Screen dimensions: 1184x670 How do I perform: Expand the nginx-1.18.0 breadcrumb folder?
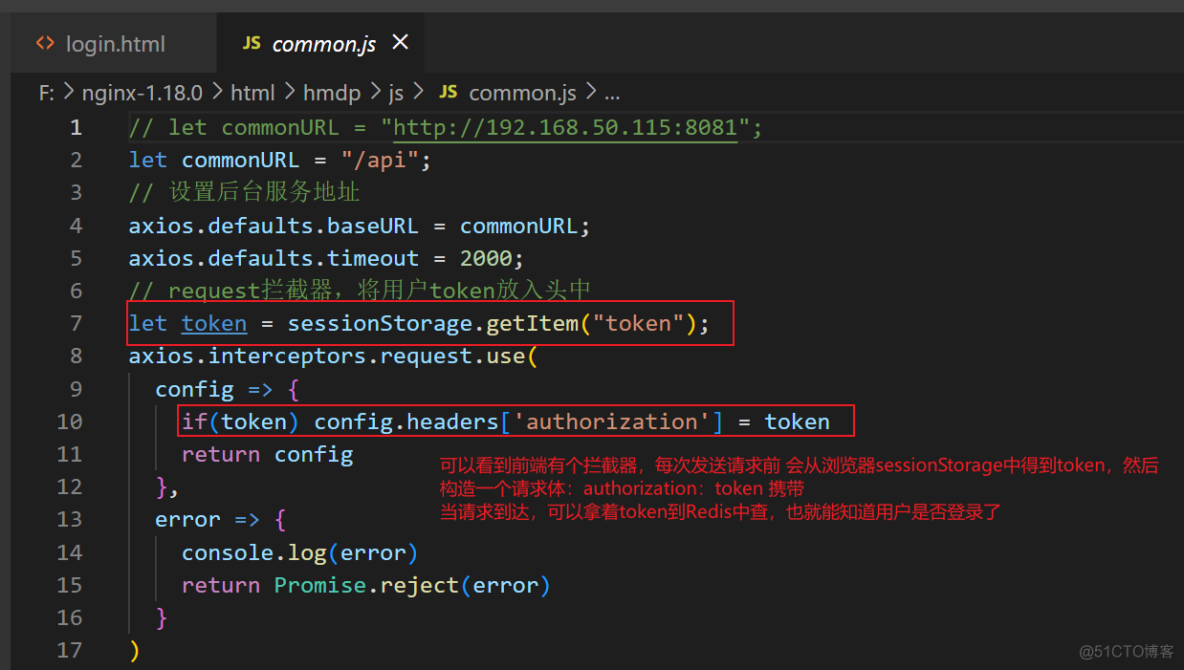(142, 93)
